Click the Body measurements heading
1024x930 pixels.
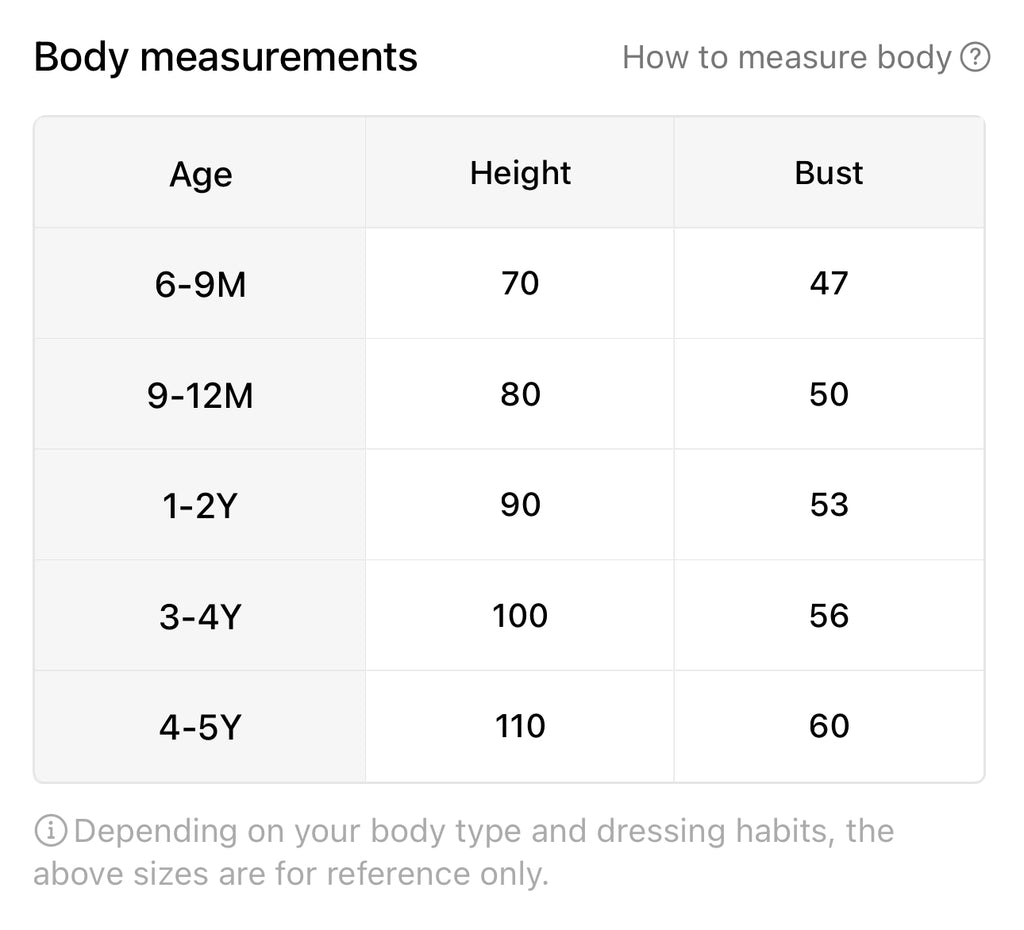(x=225, y=57)
